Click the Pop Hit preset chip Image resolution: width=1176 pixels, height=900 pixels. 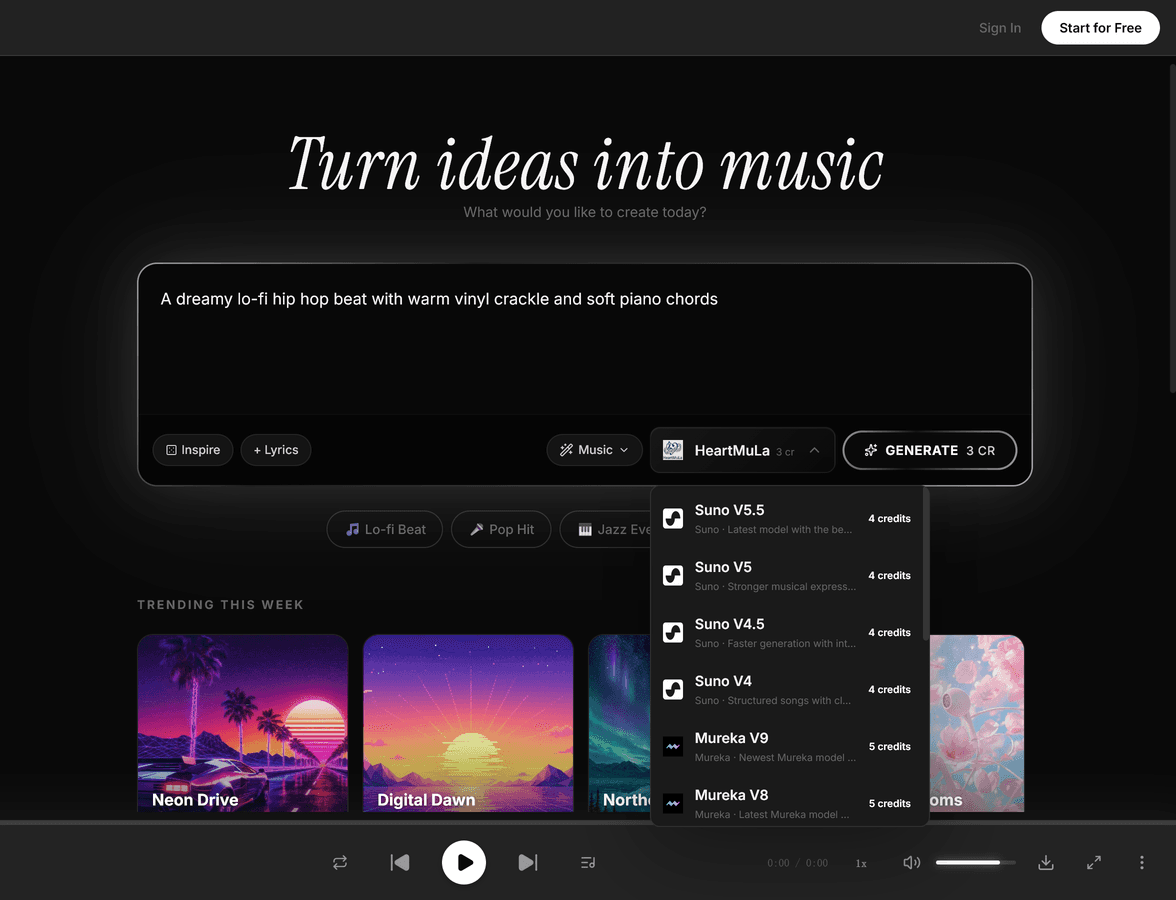[x=501, y=530]
